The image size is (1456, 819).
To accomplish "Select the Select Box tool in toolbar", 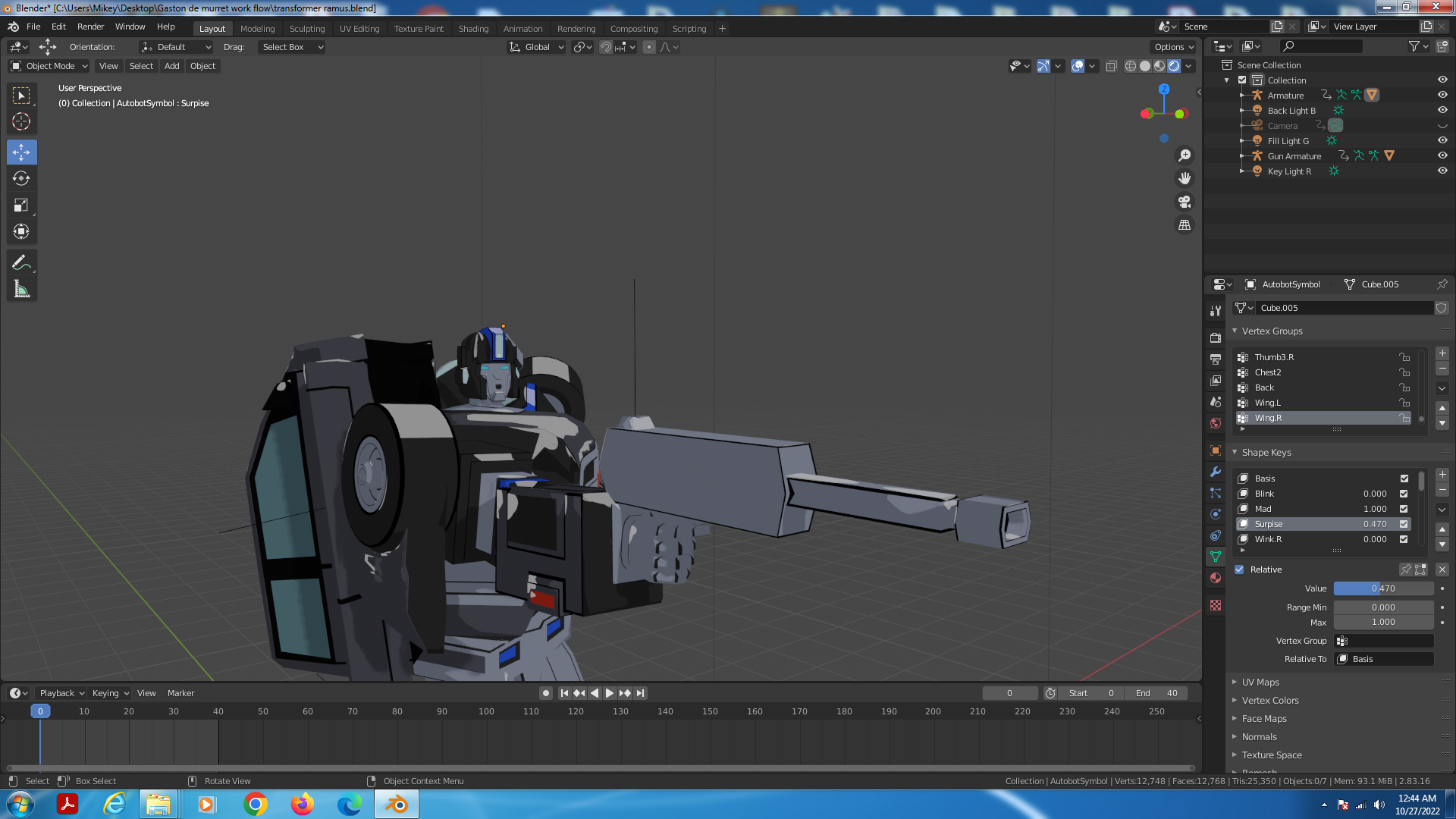I will tap(22, 96).
